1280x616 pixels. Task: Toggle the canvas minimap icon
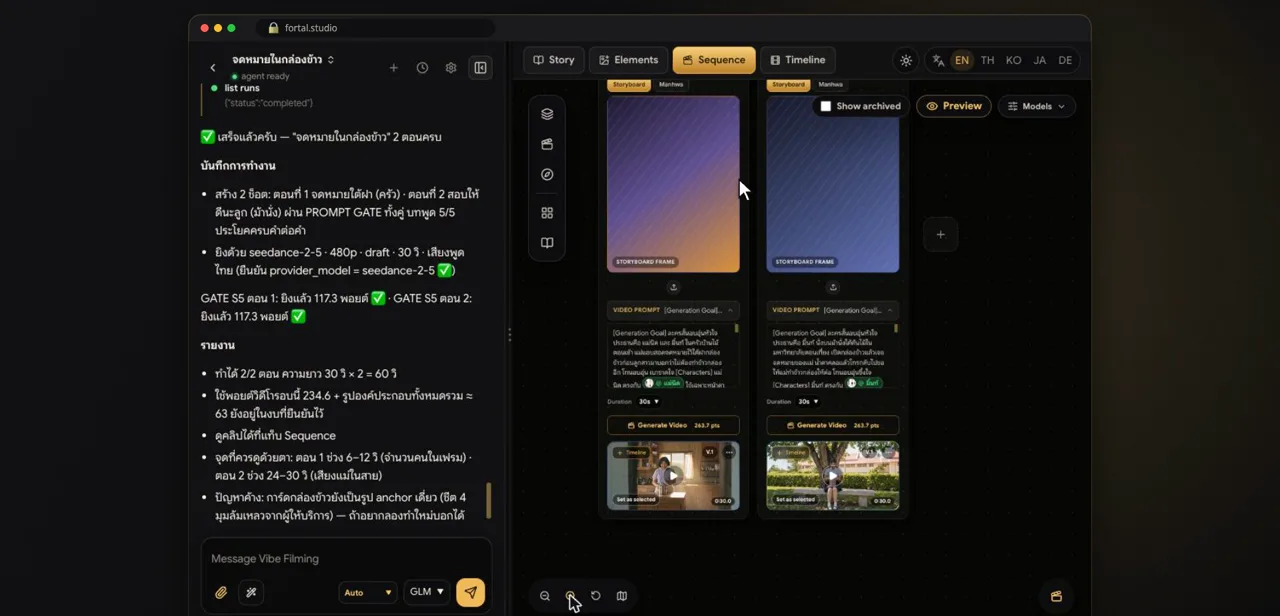click(x=622, y=596)
